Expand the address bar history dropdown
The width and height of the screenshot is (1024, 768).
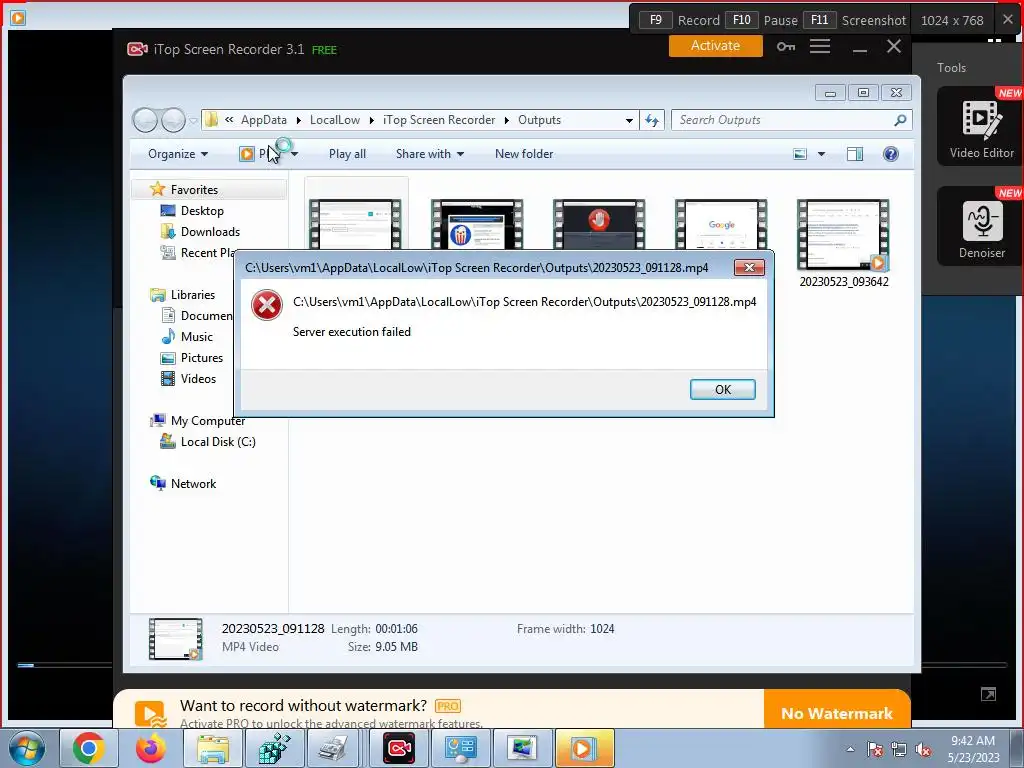pyautogui.click(x=629, y=120)
